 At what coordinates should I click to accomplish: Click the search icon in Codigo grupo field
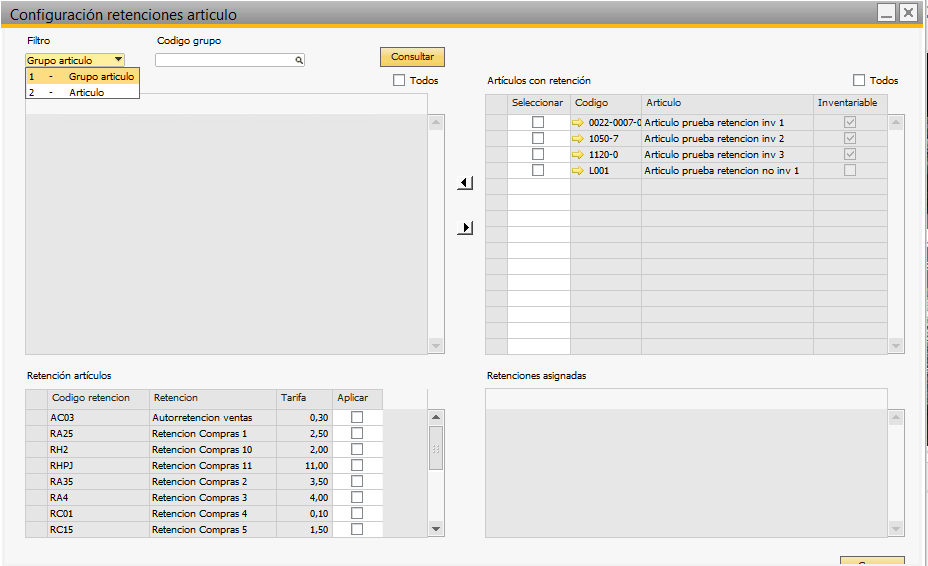pos(298,60)
